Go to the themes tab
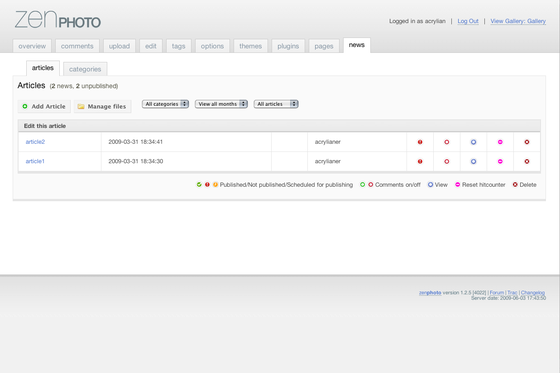The width and height of the screenshot is (560, 373). (250, 46)
